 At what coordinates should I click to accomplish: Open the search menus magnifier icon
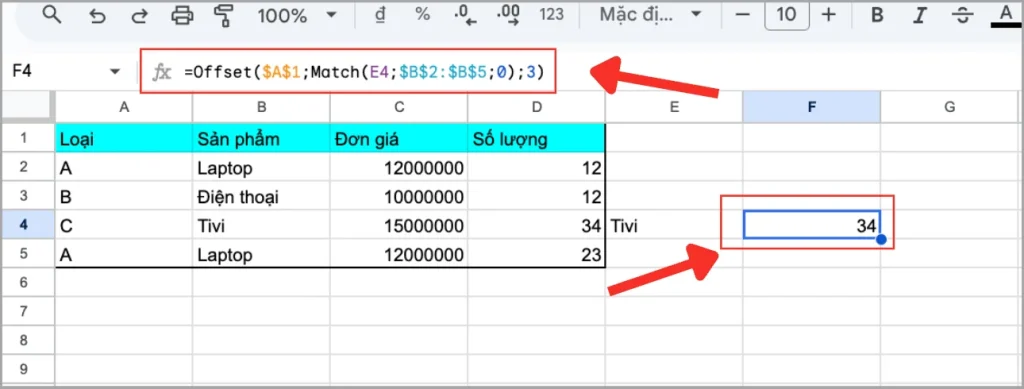click(x=52, y=15)
